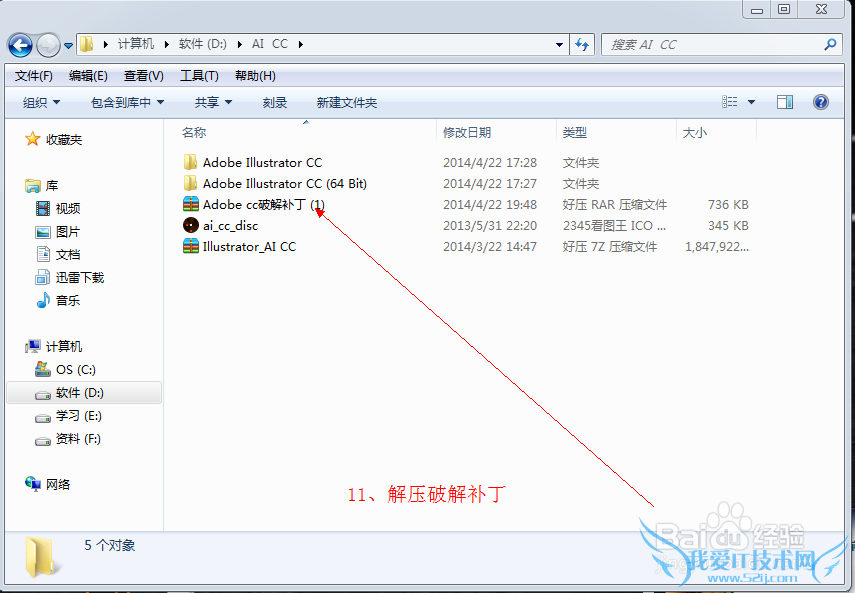This screenshot has width=855, height=593.
Task: Open 收藏夹 star in navigation pane
Action: tap(33, 139)
